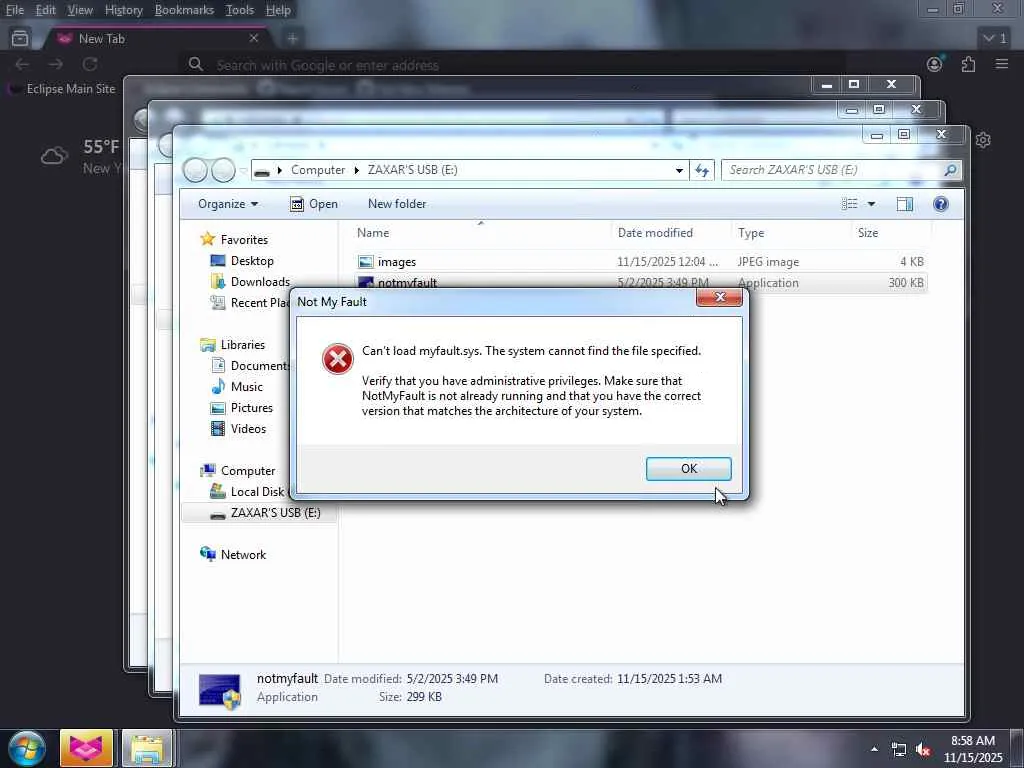Screen dimensions: 1024x768
Task: Click the Windows Explorer taskbar icon
Action: click(x=147, y=748)
